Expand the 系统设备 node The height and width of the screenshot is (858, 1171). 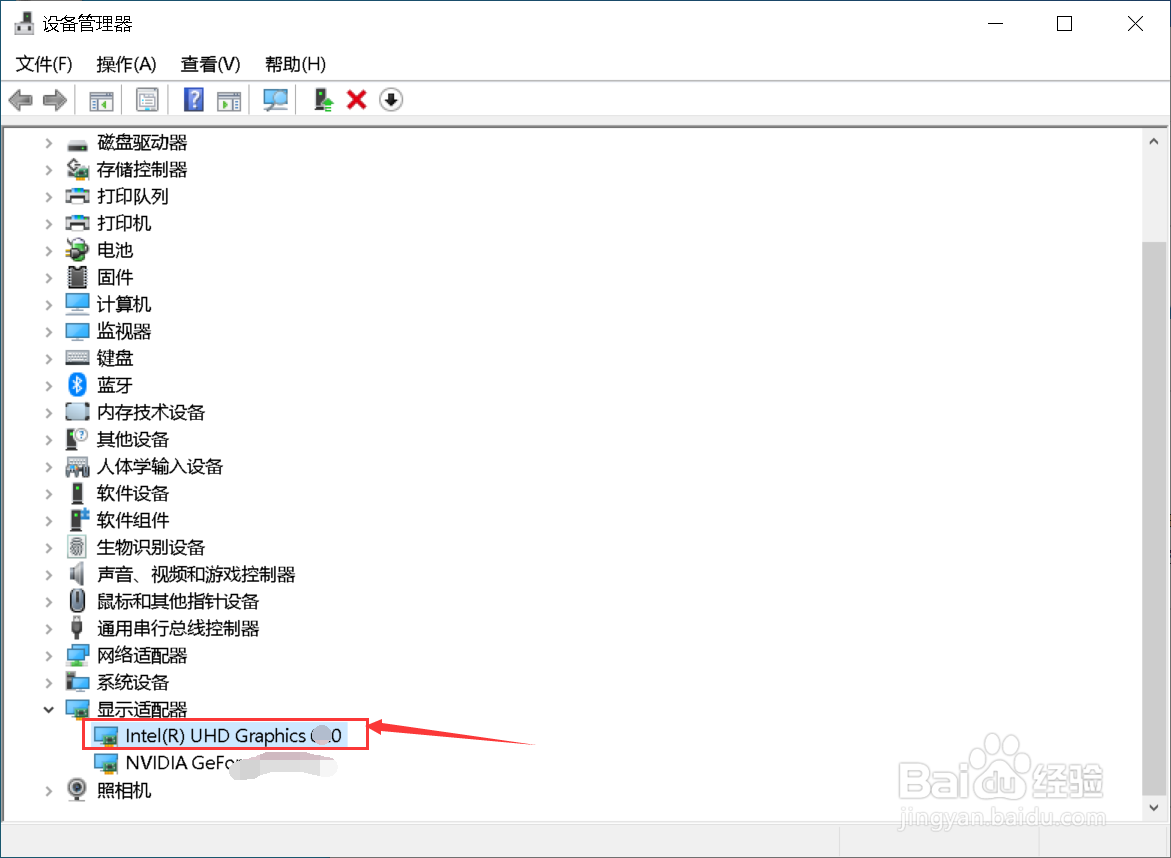49,682
